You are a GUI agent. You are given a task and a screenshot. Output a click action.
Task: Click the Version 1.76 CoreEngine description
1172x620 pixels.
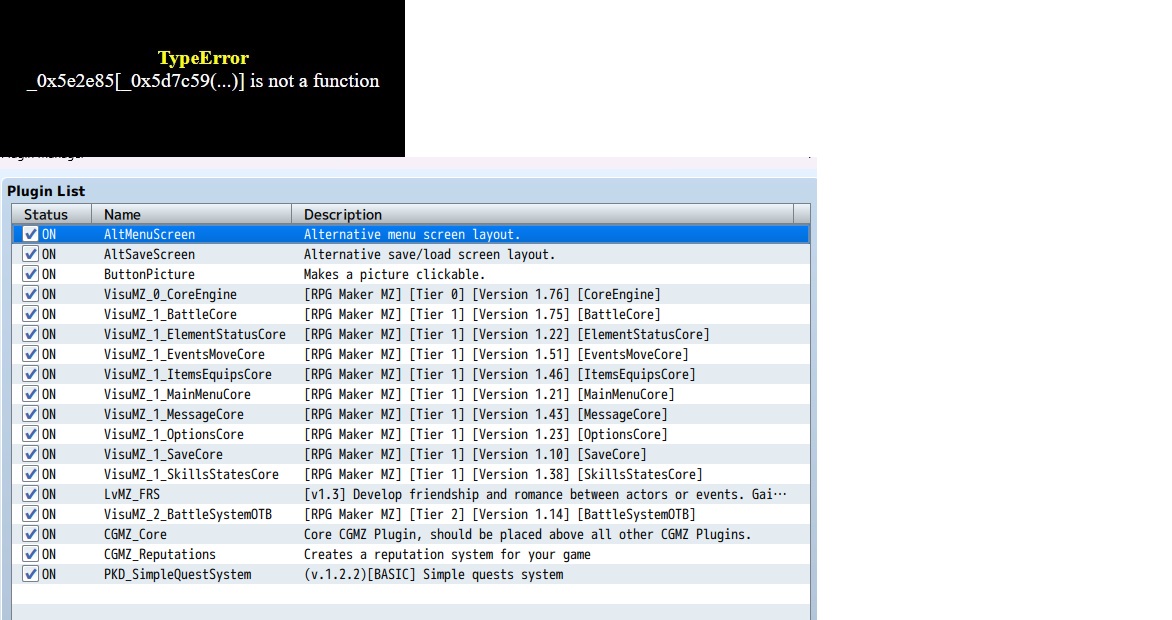[482, 295]
